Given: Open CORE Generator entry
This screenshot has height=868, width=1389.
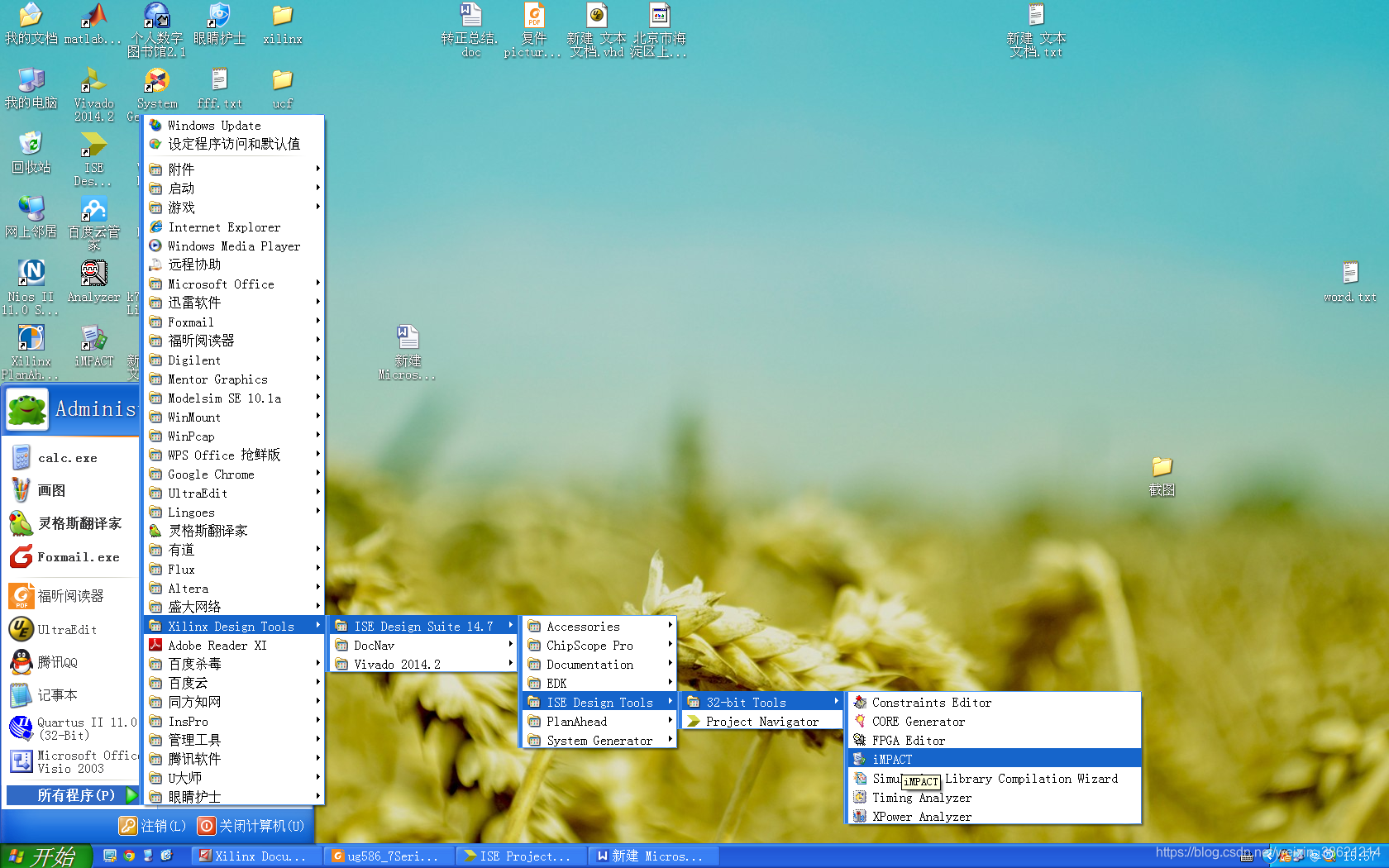Looking at the screenshot, I should click(x=995, y=721).
